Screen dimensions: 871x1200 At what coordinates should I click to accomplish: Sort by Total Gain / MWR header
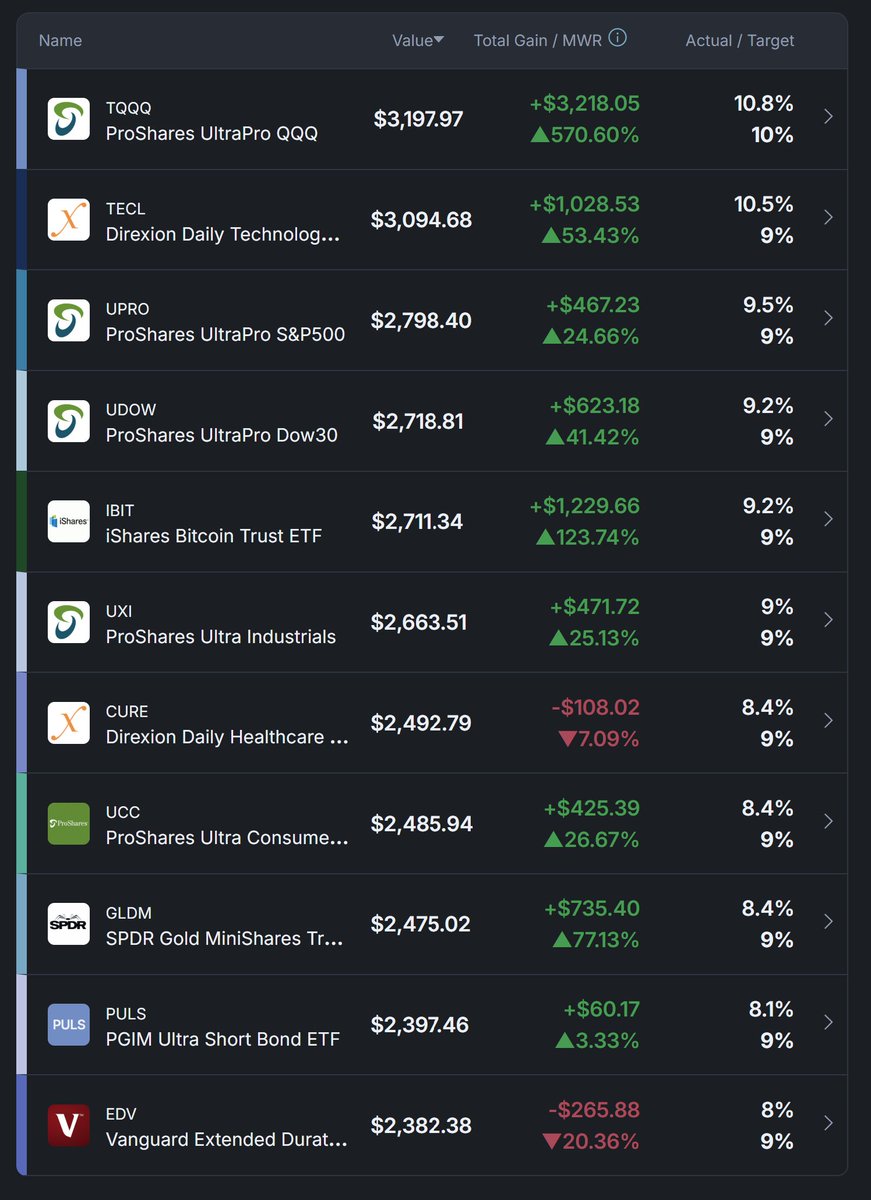539,40
